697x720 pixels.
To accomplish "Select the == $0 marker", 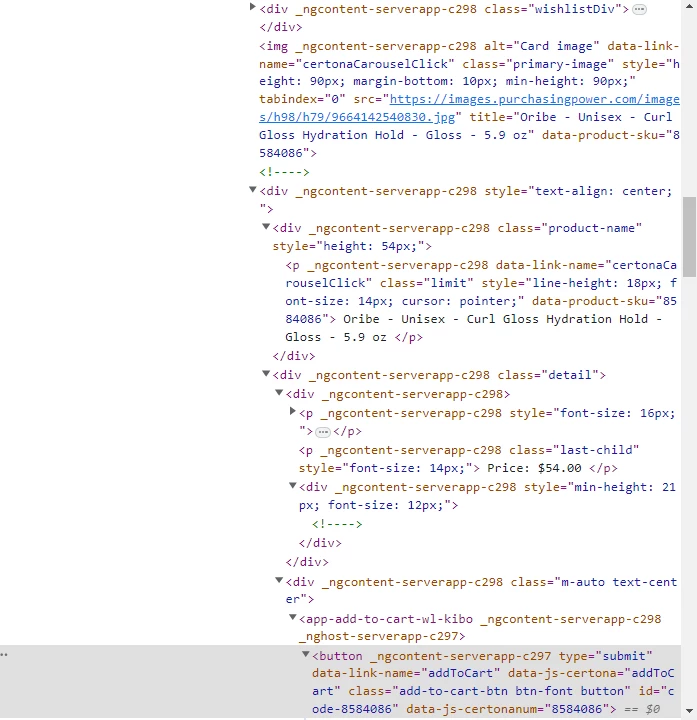I will [x=642, y=709].
